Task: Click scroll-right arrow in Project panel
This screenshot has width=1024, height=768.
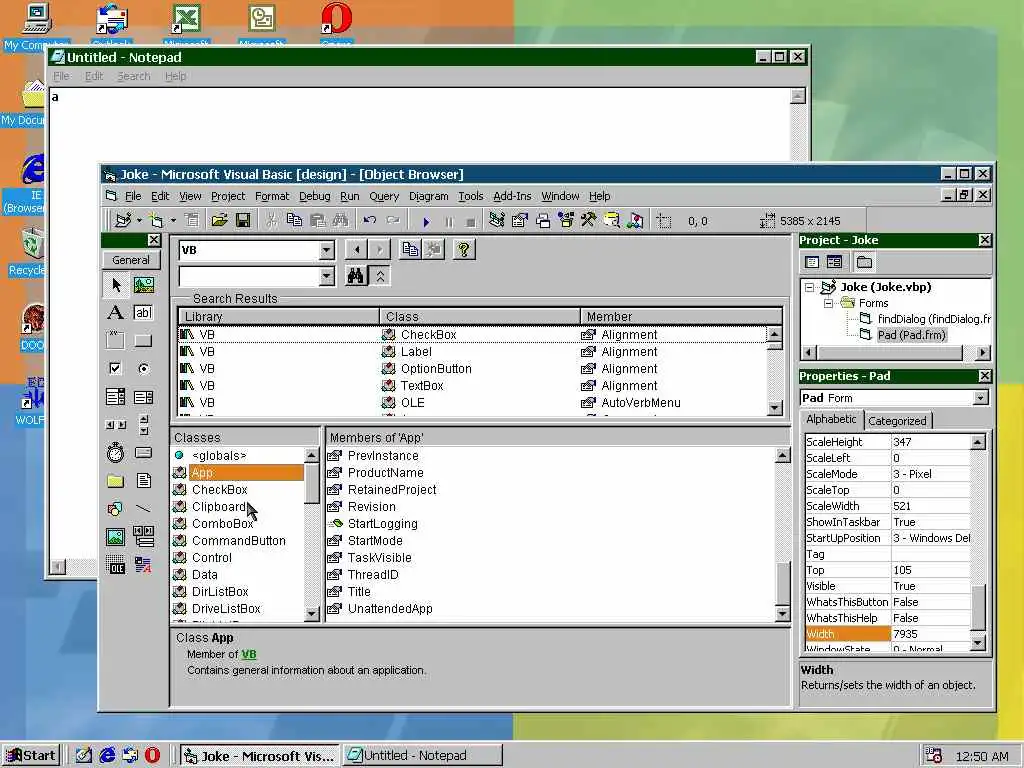Action: [984, 353]
